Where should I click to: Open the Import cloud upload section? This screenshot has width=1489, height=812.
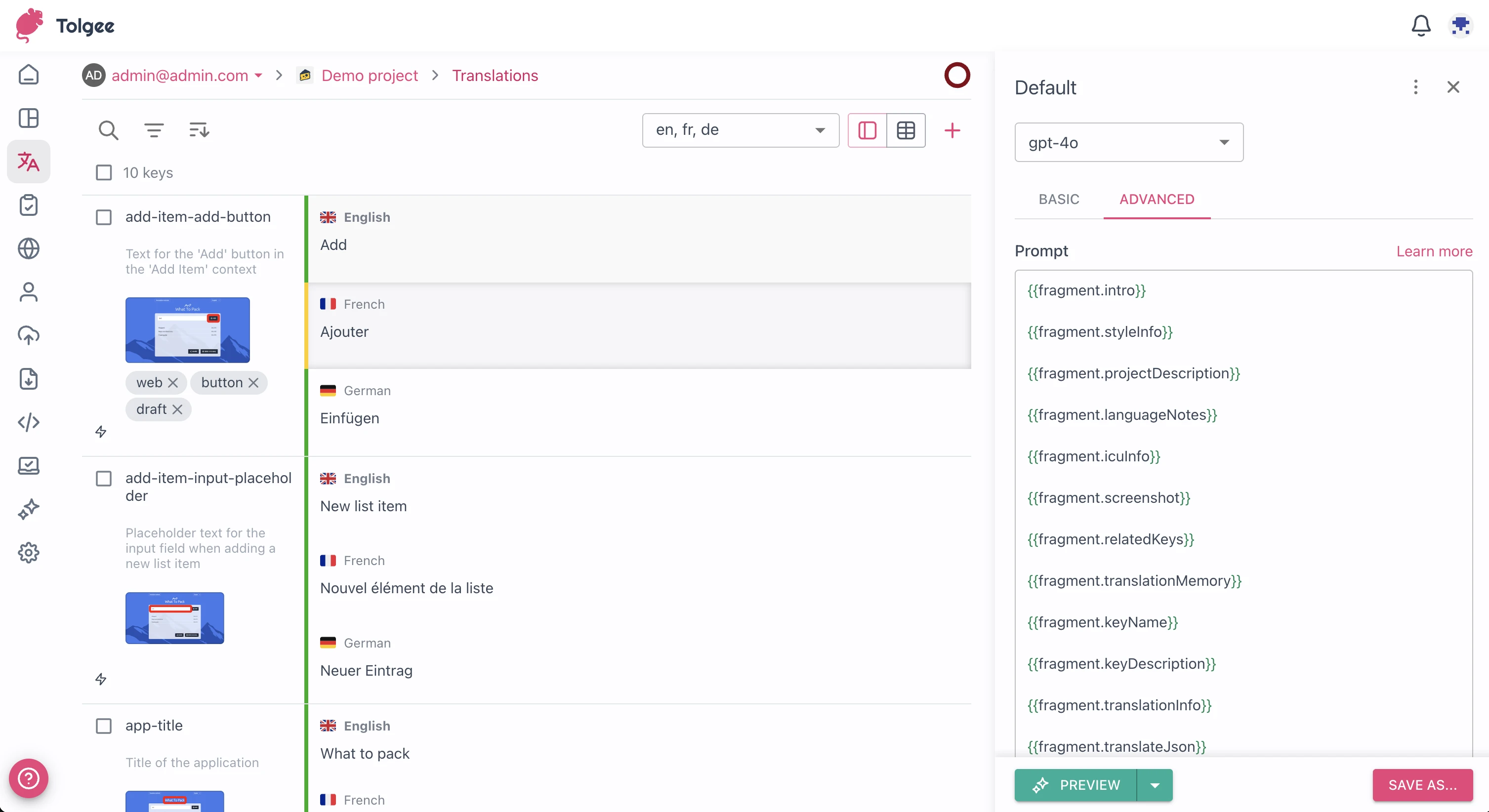pos(28,335)
